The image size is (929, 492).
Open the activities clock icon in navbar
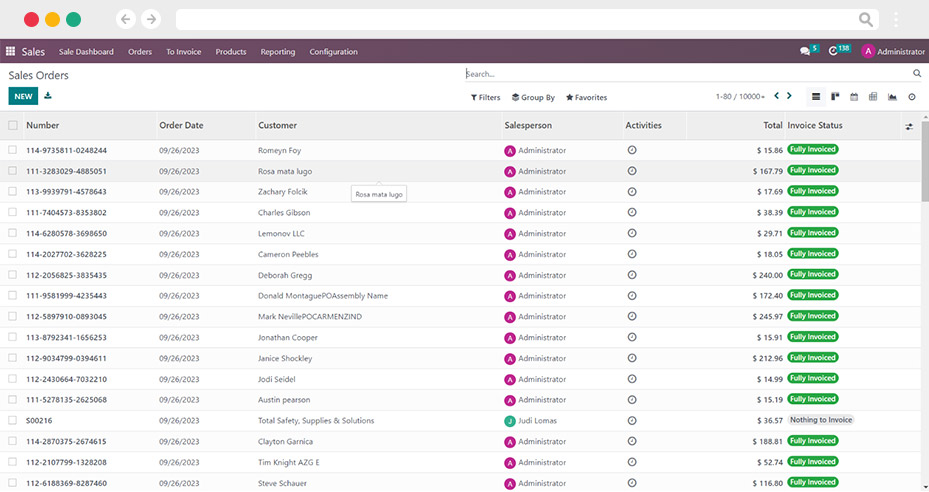click(x=834, y=51)
